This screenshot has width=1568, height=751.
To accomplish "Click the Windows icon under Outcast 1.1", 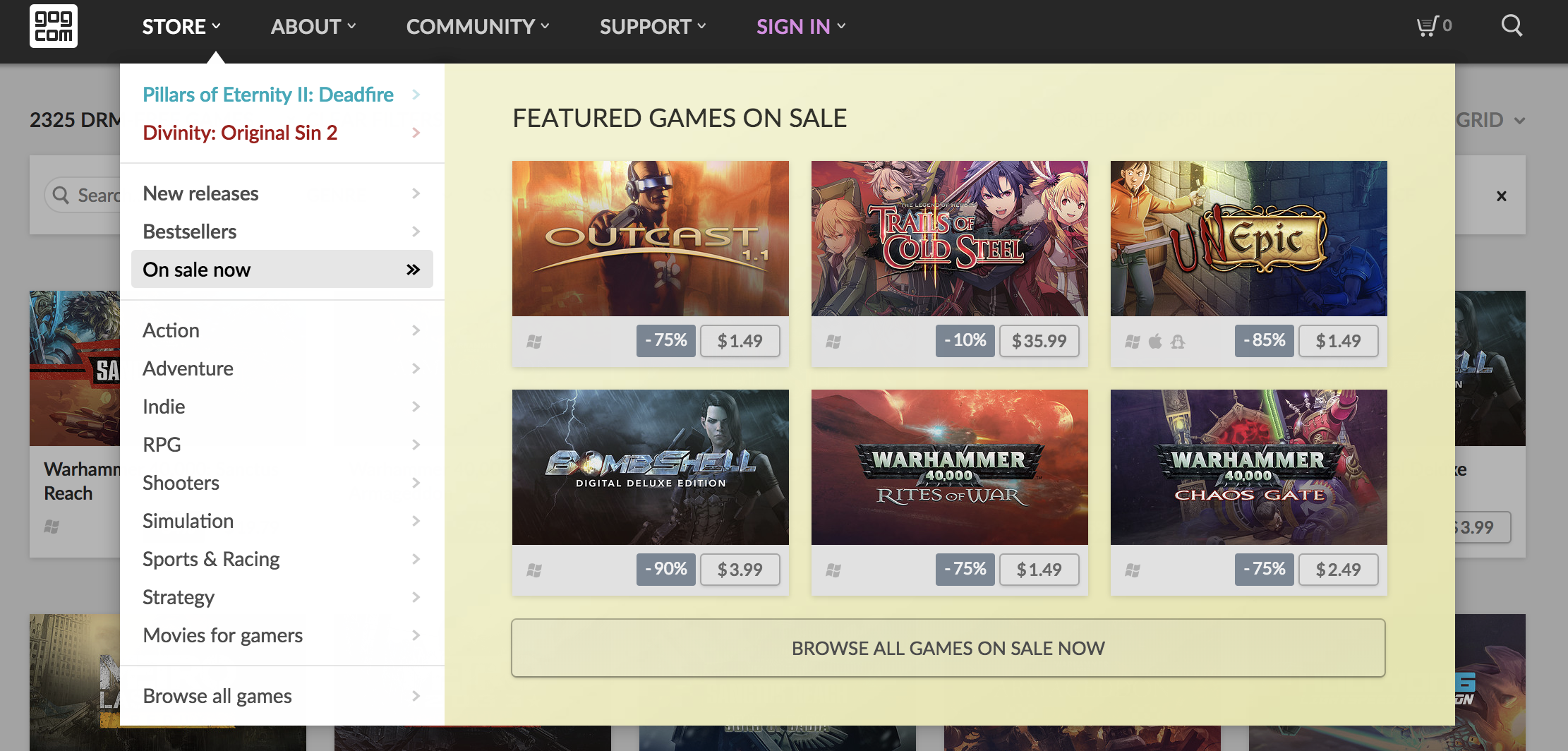I will [x=534, y=342].
